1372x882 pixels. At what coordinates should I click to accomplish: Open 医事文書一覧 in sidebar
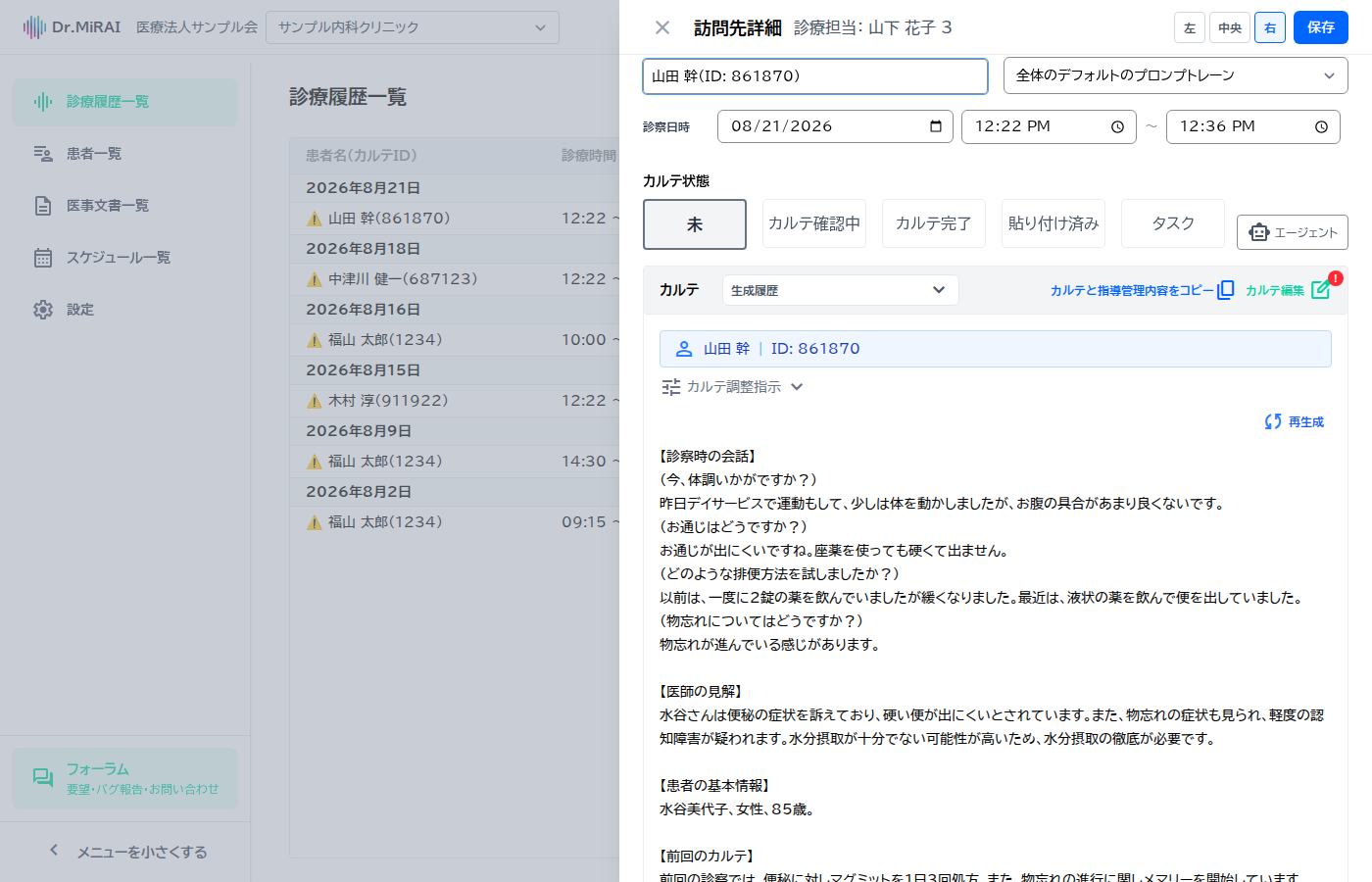point(125,206)
